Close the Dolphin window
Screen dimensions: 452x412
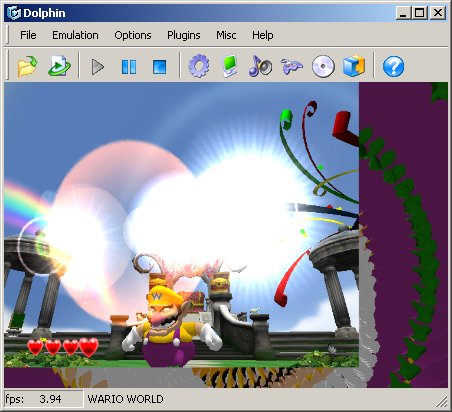pos(438,13)
